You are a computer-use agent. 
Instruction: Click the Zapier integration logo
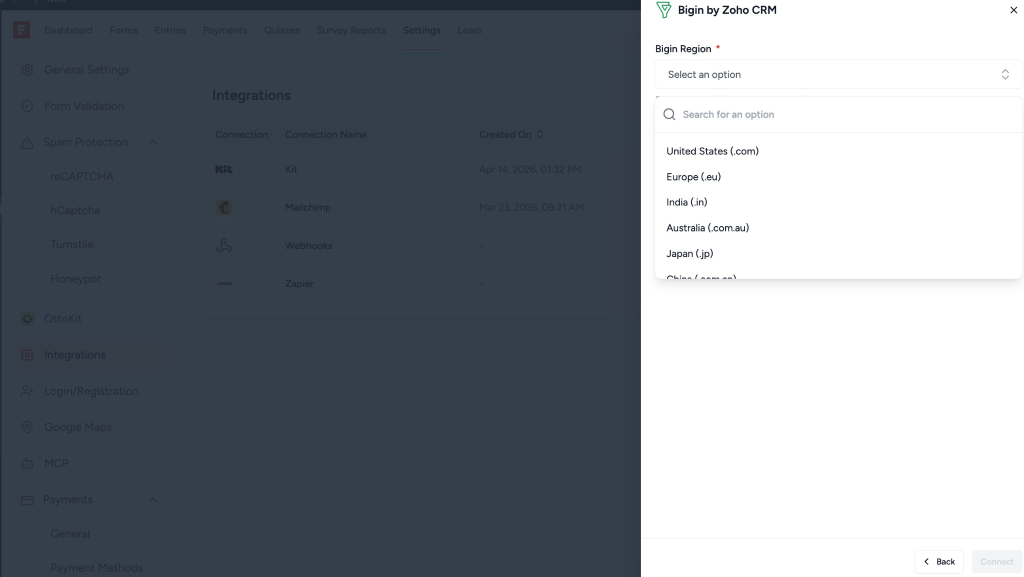click(224, 283)
